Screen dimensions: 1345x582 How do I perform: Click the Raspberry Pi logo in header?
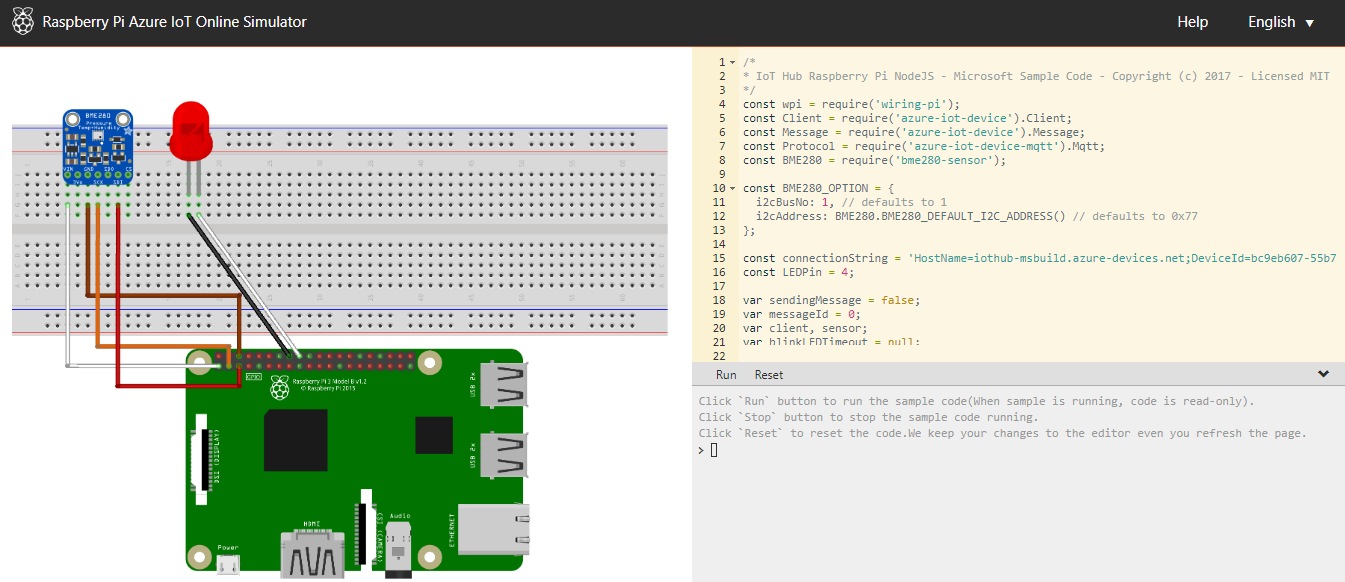24,22
